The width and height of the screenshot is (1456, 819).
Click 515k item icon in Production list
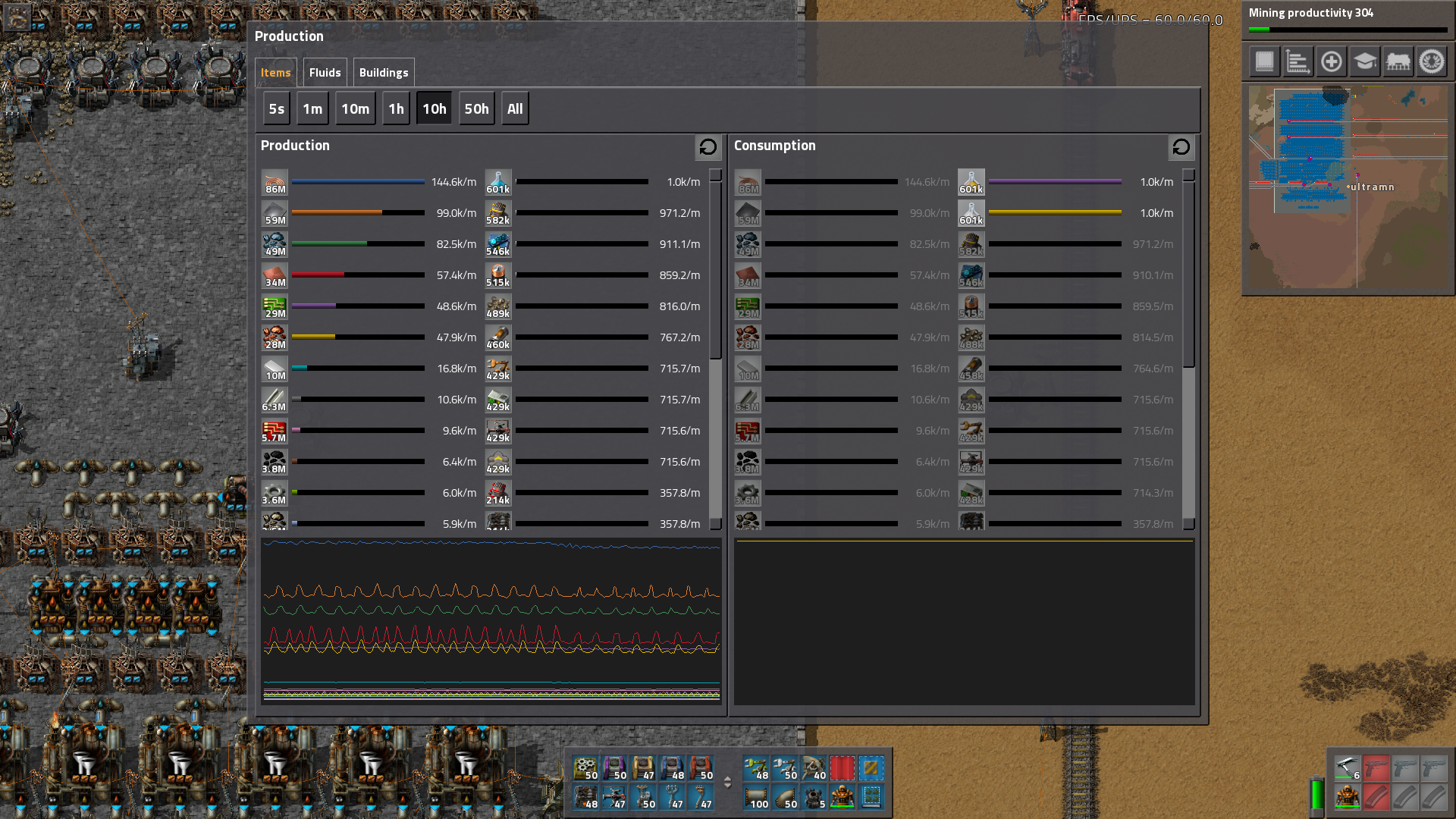498,275
